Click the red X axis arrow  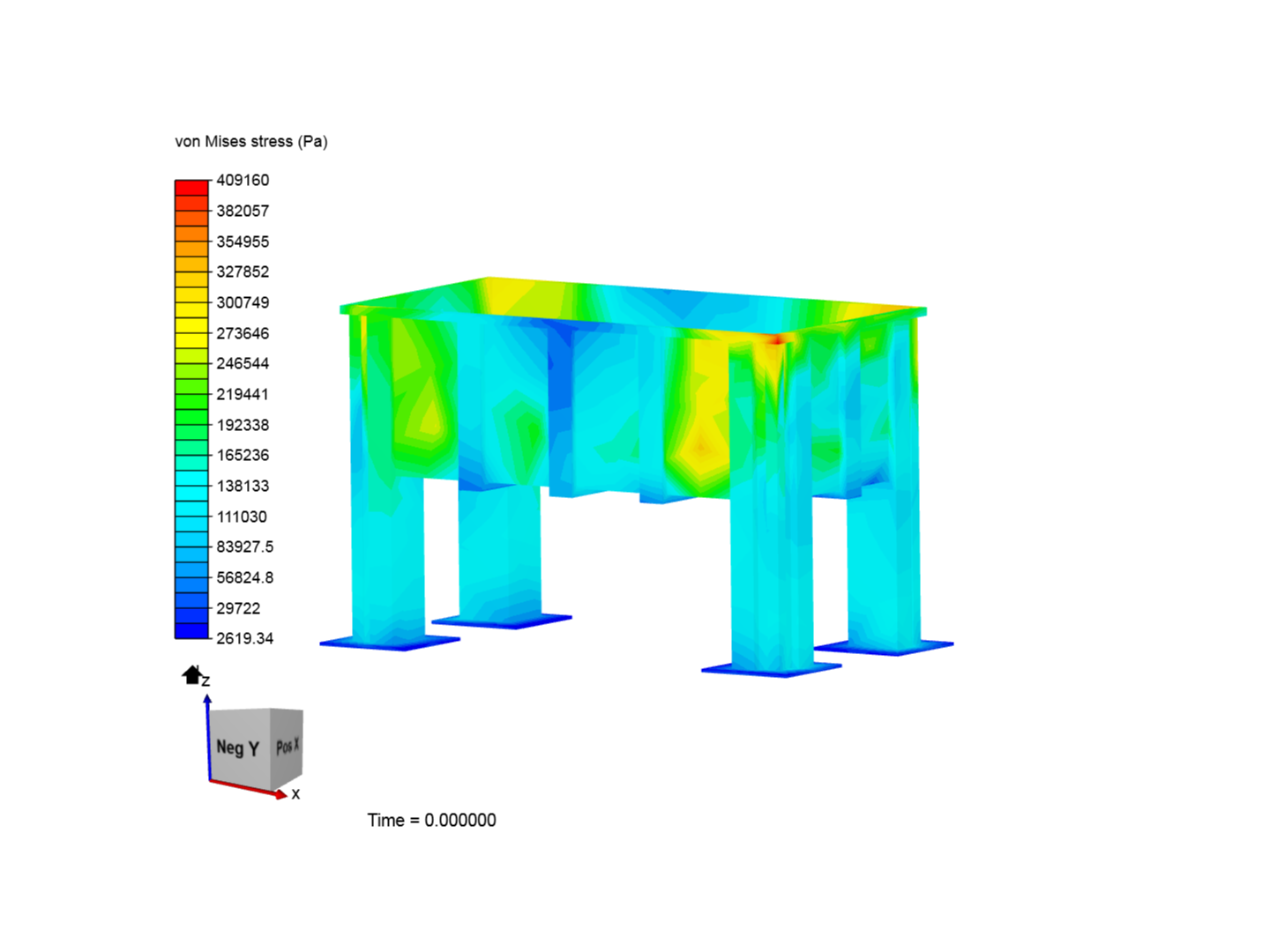[250, 788]
